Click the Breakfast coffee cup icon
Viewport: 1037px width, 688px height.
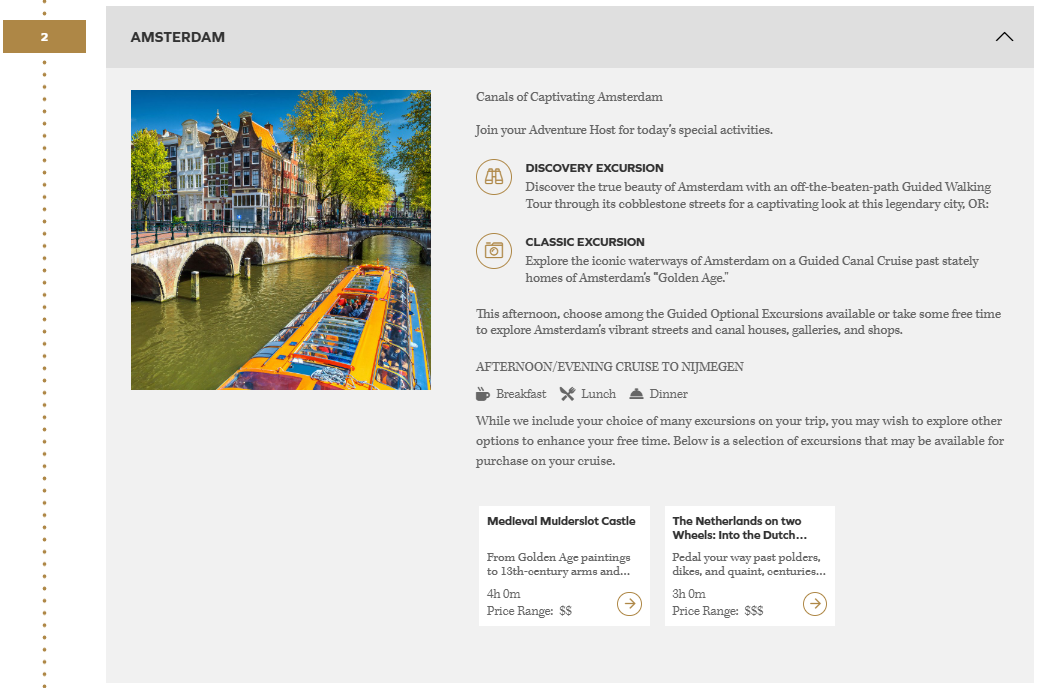pyautogui.click(x=483, y=394)
